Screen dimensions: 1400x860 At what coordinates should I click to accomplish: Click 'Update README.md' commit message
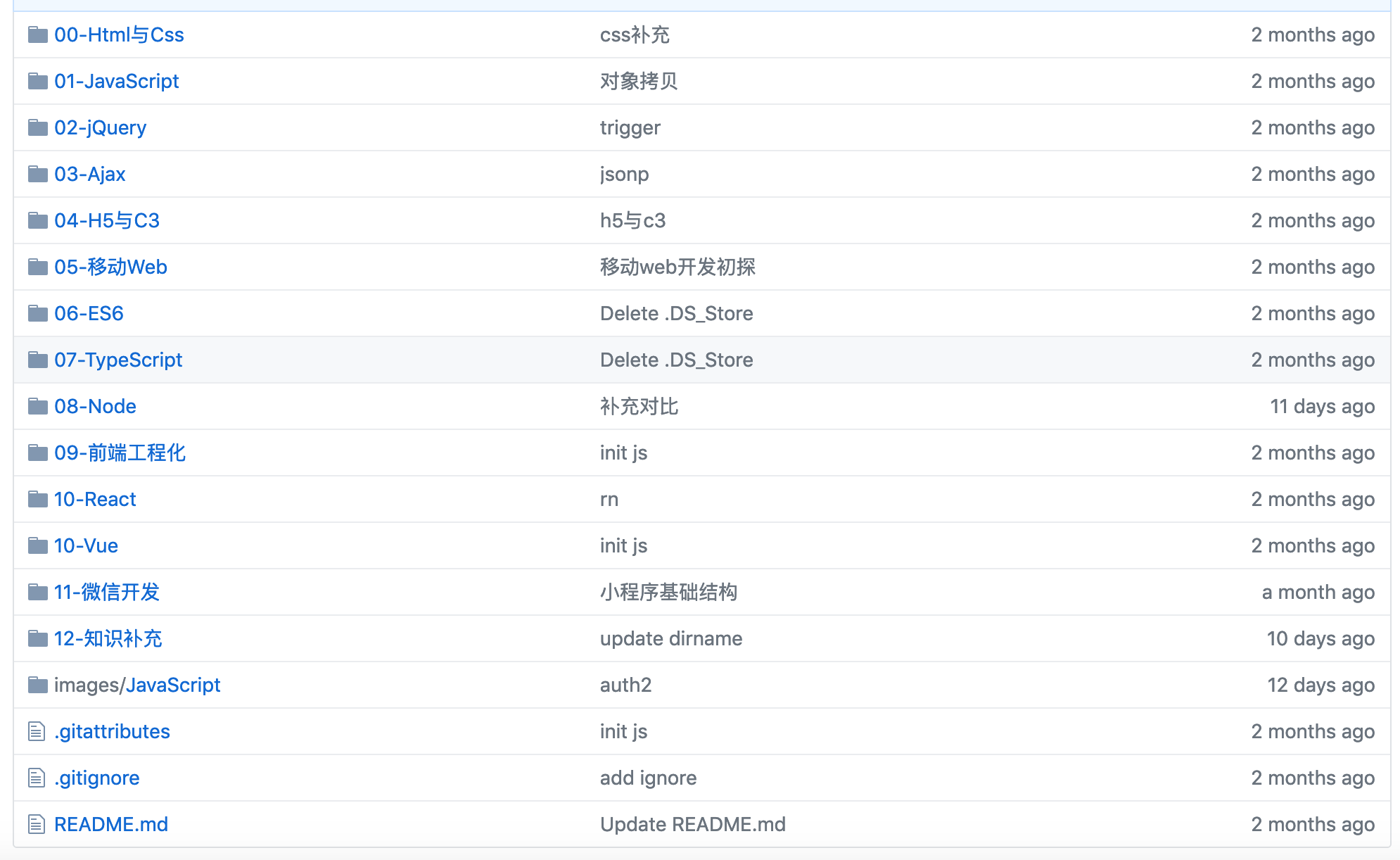pos(692,824)
